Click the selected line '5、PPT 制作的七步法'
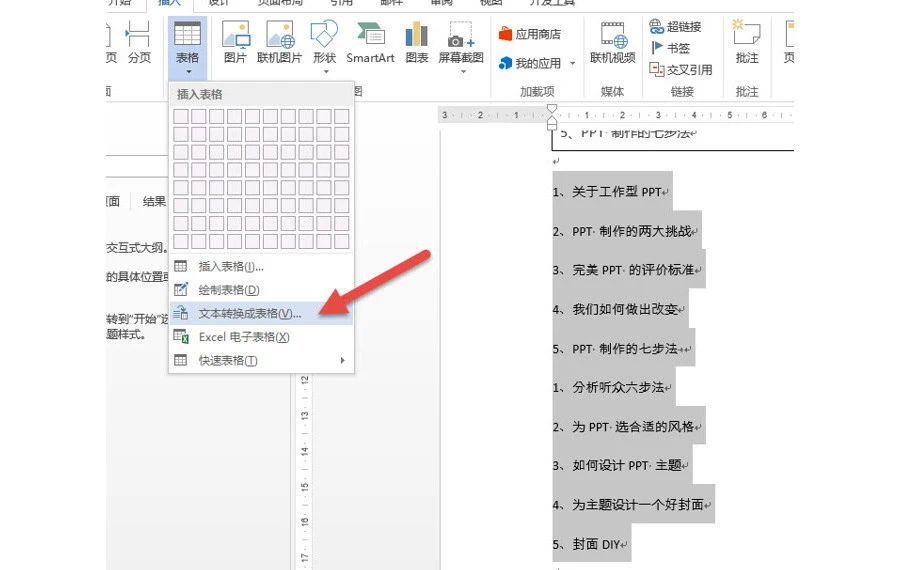The height and width of the screenshot is (570, 900). pyautogui.click(x=622, y=348)
